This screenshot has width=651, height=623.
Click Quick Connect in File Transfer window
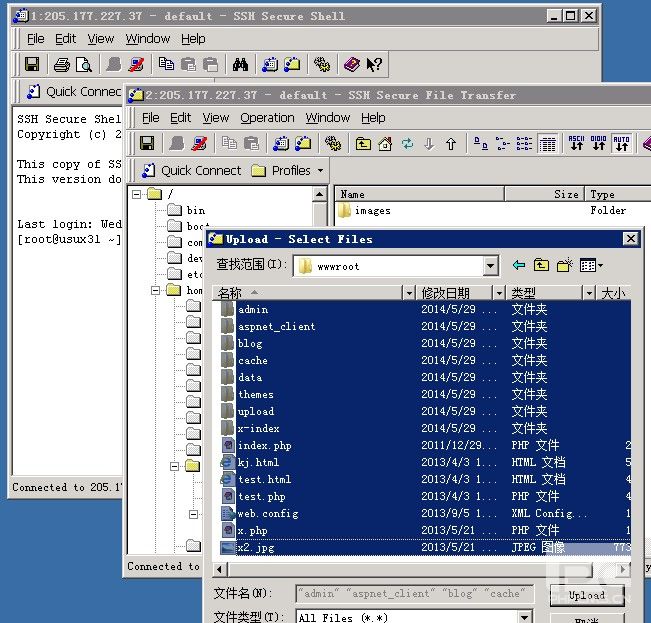191,171
